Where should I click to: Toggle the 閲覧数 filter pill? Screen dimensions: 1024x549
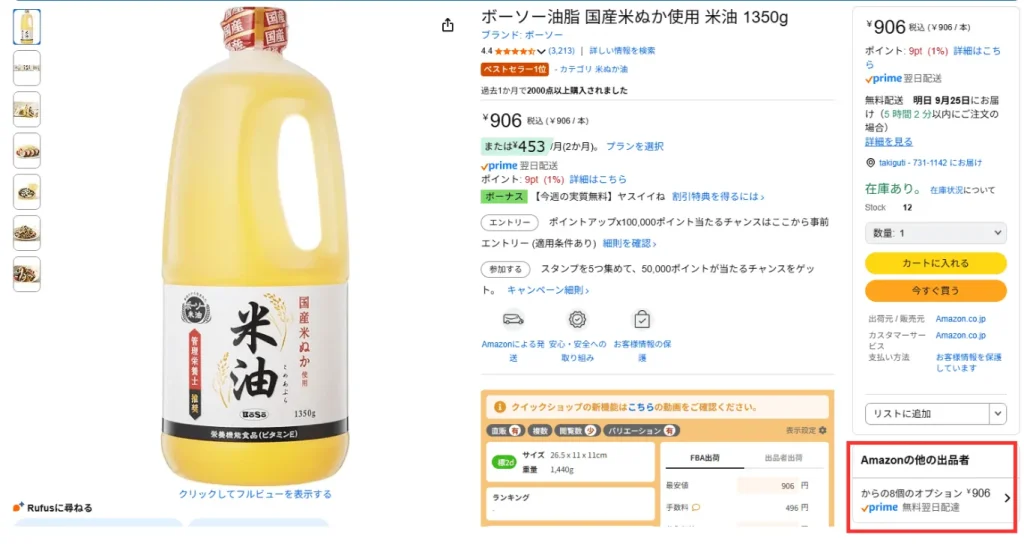[x=579, y=430]
